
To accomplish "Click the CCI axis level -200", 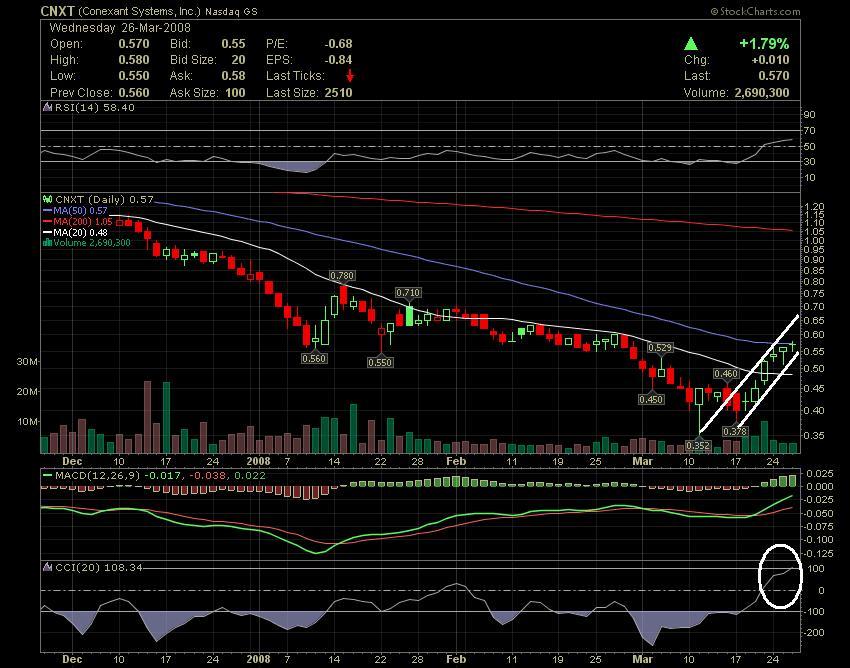I will click(x=813, y=632).
